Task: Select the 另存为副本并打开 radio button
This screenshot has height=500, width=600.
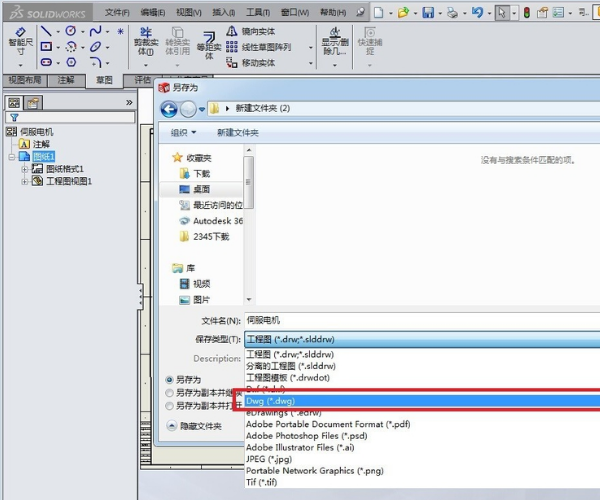Action: click(x=170, y=406)
